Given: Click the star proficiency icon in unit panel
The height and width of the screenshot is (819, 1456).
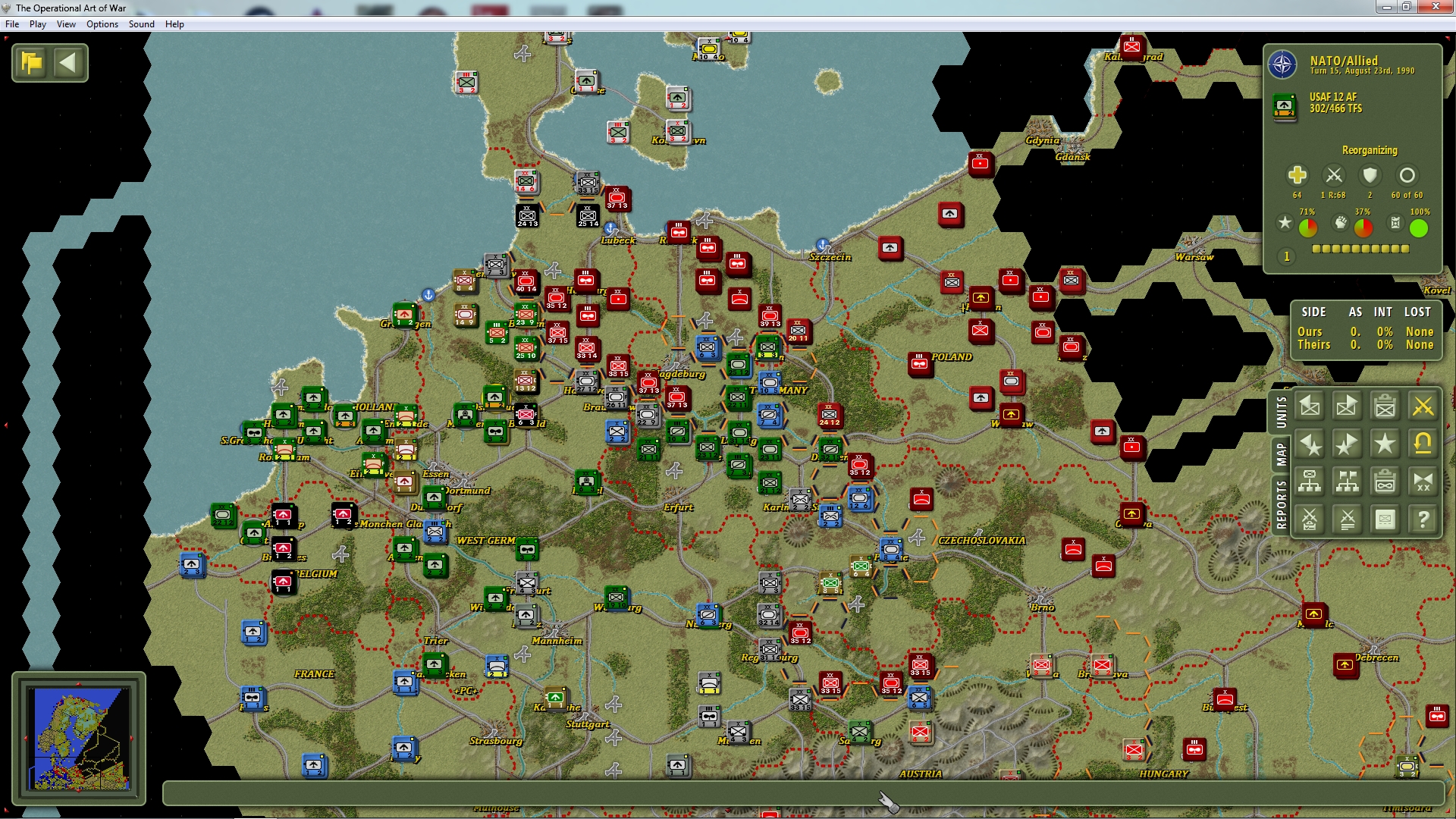Looking at the screenshot, I should point(1285,223).
